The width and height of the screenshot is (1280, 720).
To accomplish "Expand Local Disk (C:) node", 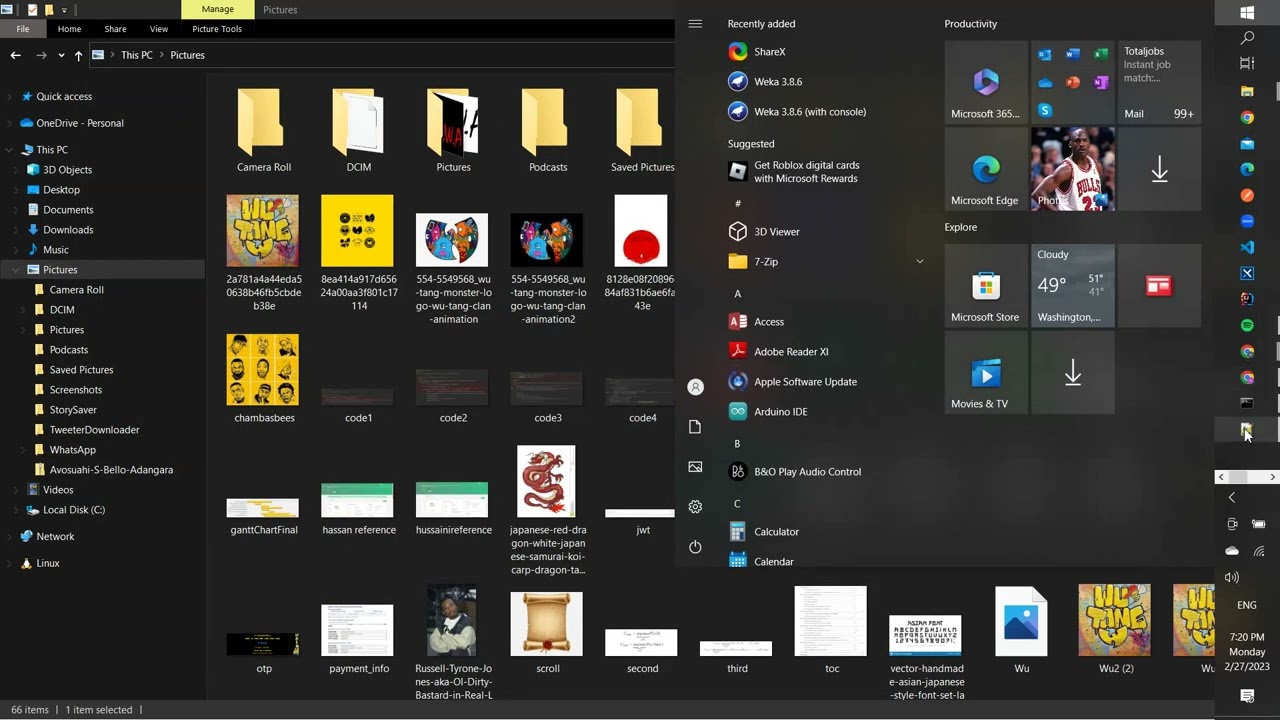I will click(x=17, y=510).
